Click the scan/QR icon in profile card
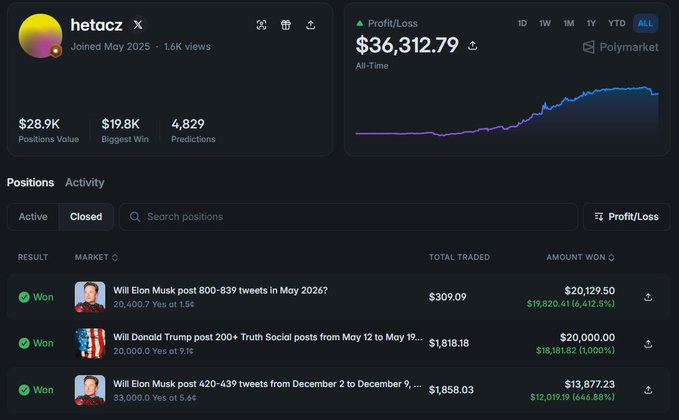Viewport: 679px width, 420px height. tap(261, 25)
